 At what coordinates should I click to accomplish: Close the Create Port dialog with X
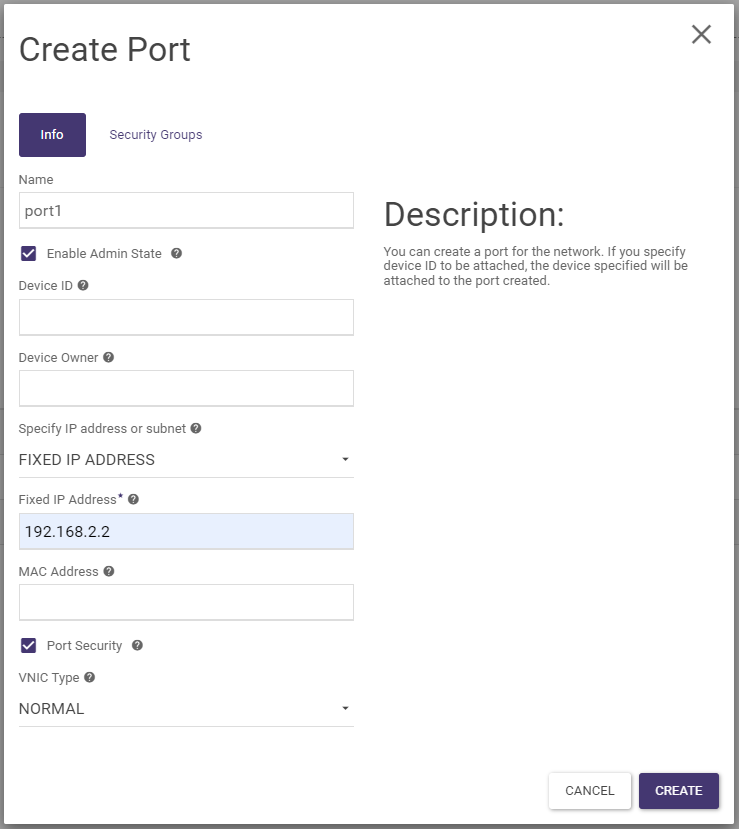coord(701,35)
